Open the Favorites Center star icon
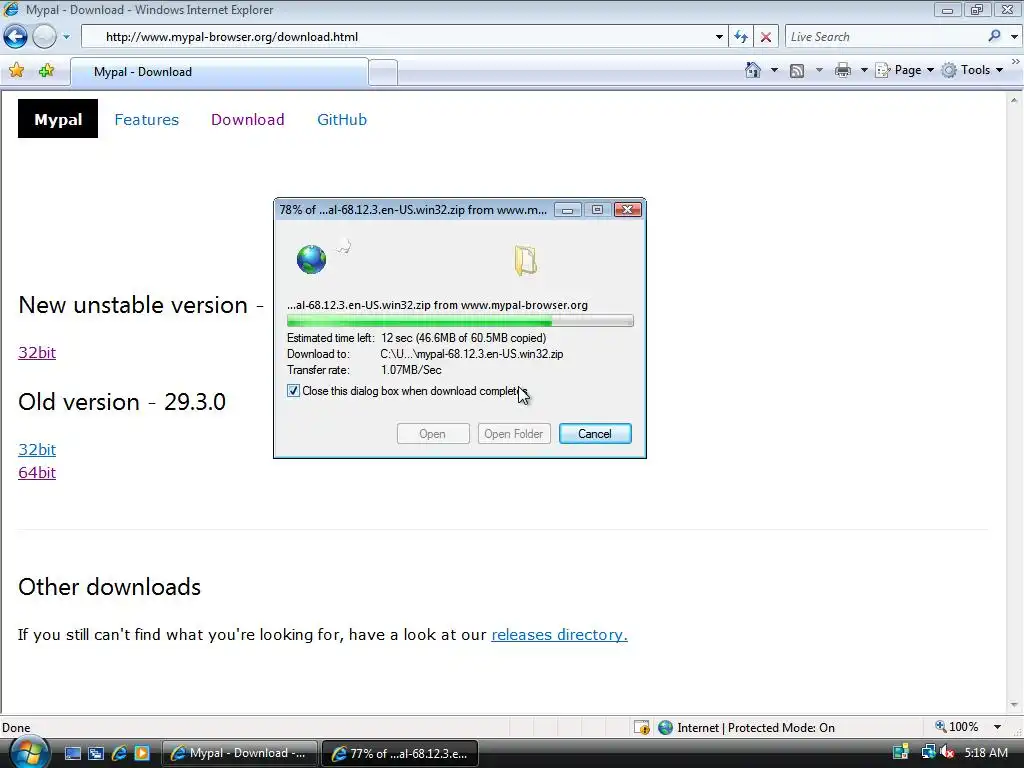 point(16,71)
